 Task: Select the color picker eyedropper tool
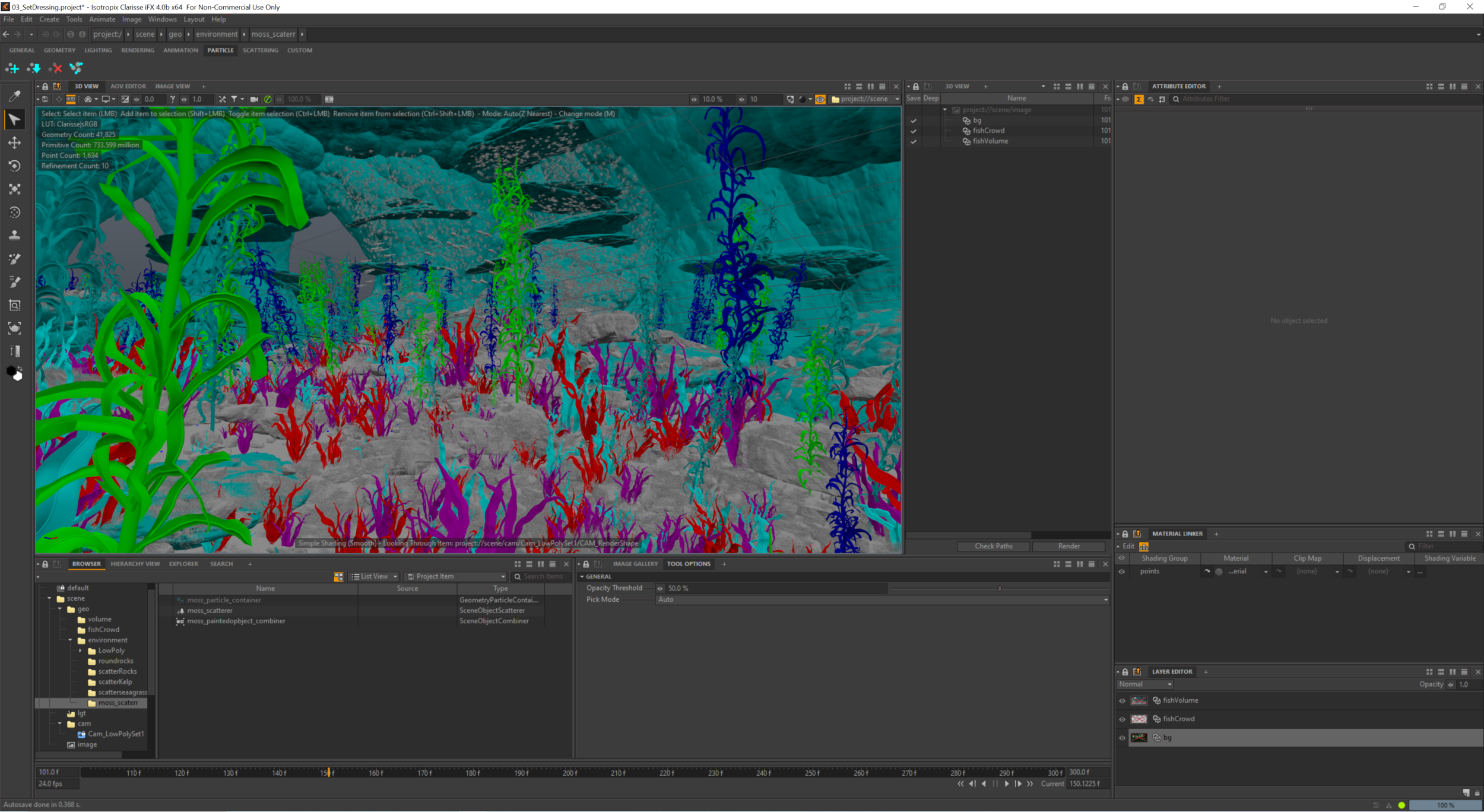pyautogui.click(x=14, y=95)
